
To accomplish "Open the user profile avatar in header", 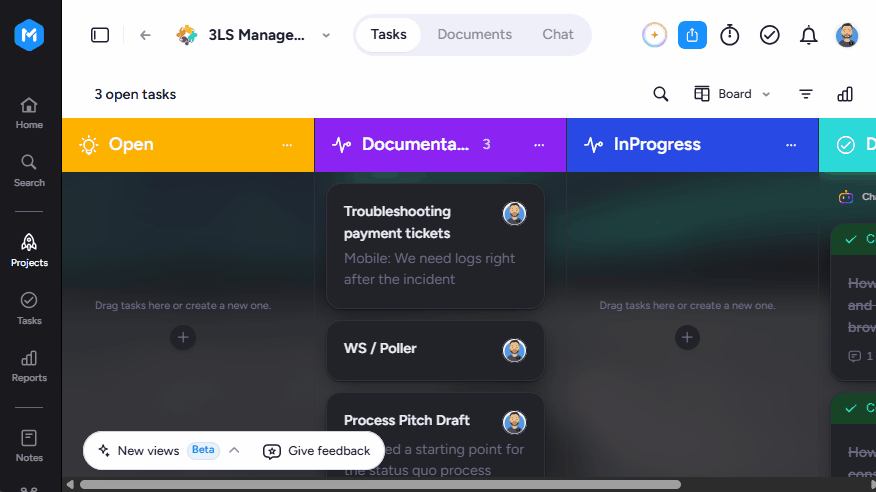I will 847,35.
